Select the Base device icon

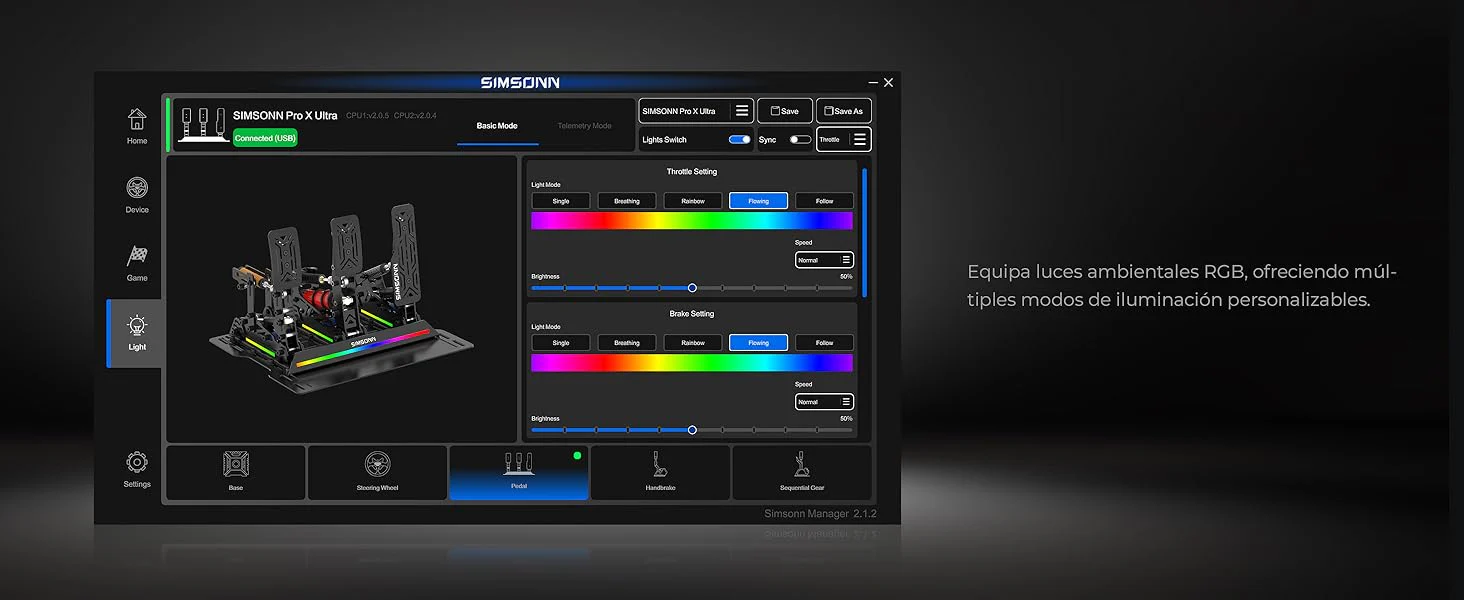tap(236, 464)
